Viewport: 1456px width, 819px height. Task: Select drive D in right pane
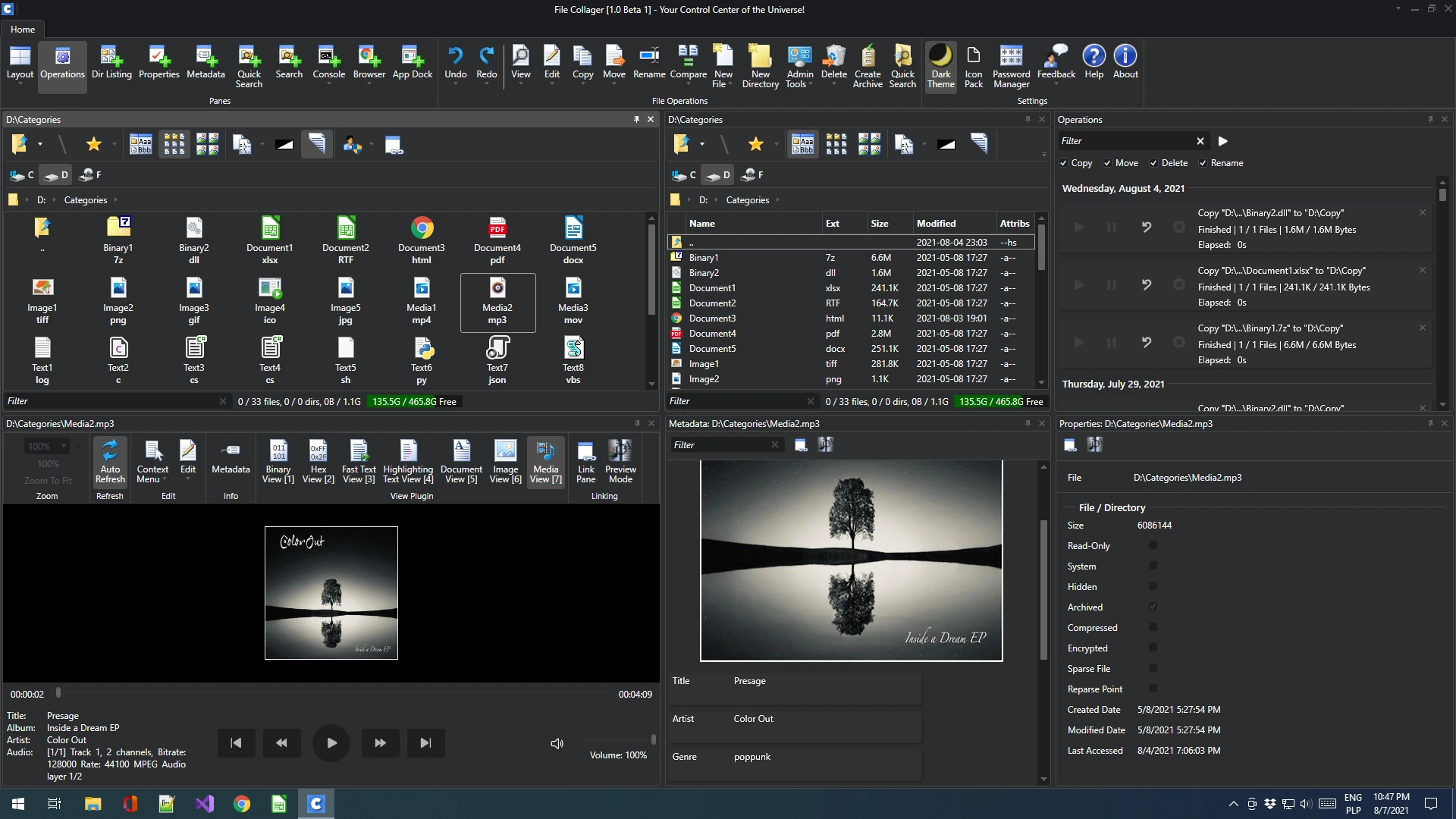[x=717, y=175]
